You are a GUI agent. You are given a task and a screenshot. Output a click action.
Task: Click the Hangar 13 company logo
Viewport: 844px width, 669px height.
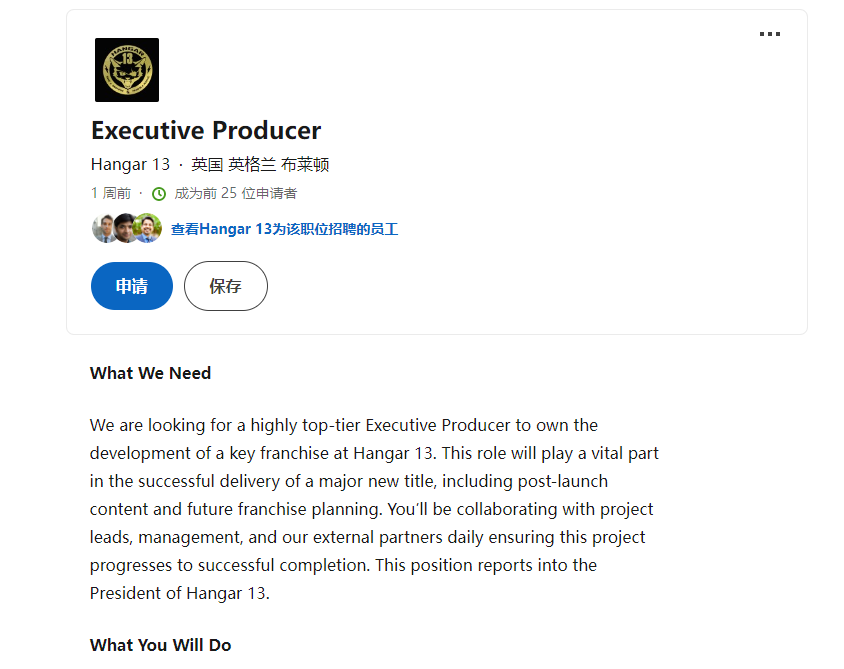coord(127,70)
